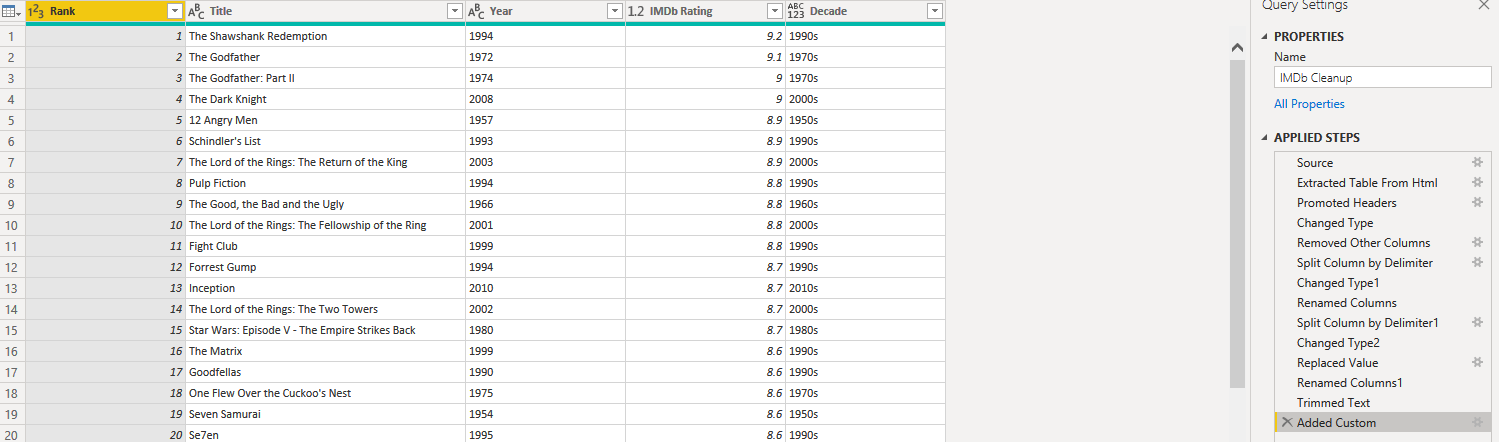Open filter dropdown for Rank column
The height and width of the screenshot is (442, 1499).
pyautogui.click(x=175, y=11)
